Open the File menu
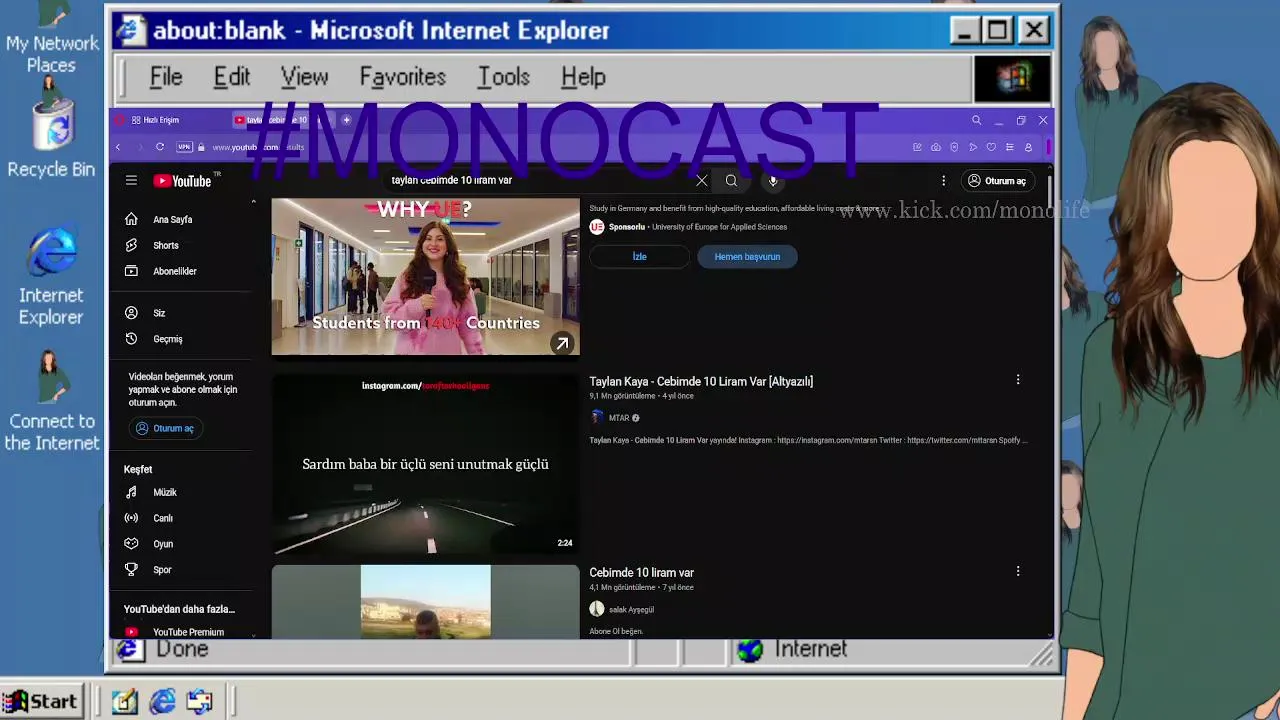 pos(166,77)
